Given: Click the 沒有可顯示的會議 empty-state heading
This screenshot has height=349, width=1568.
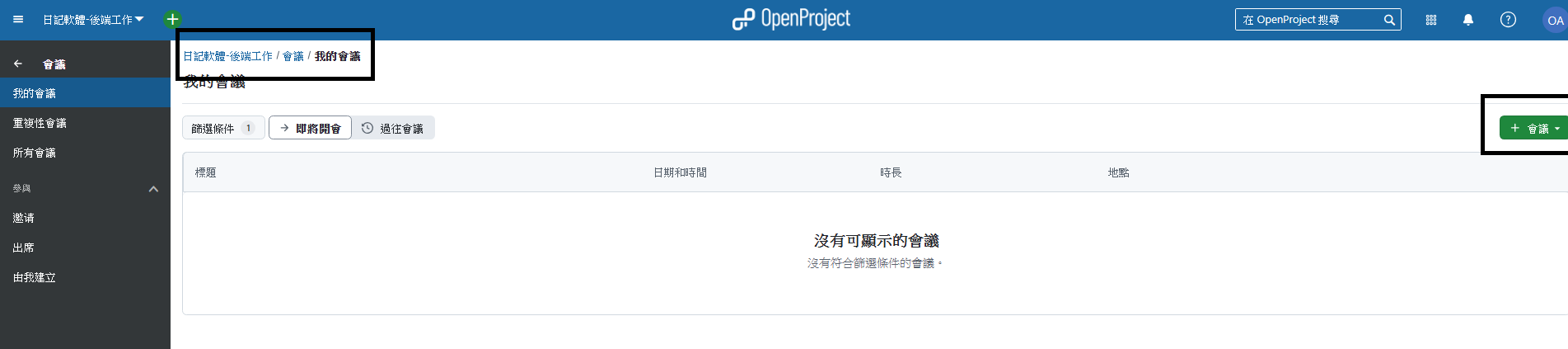Looking at the screenshot, I should coord(876,240).
